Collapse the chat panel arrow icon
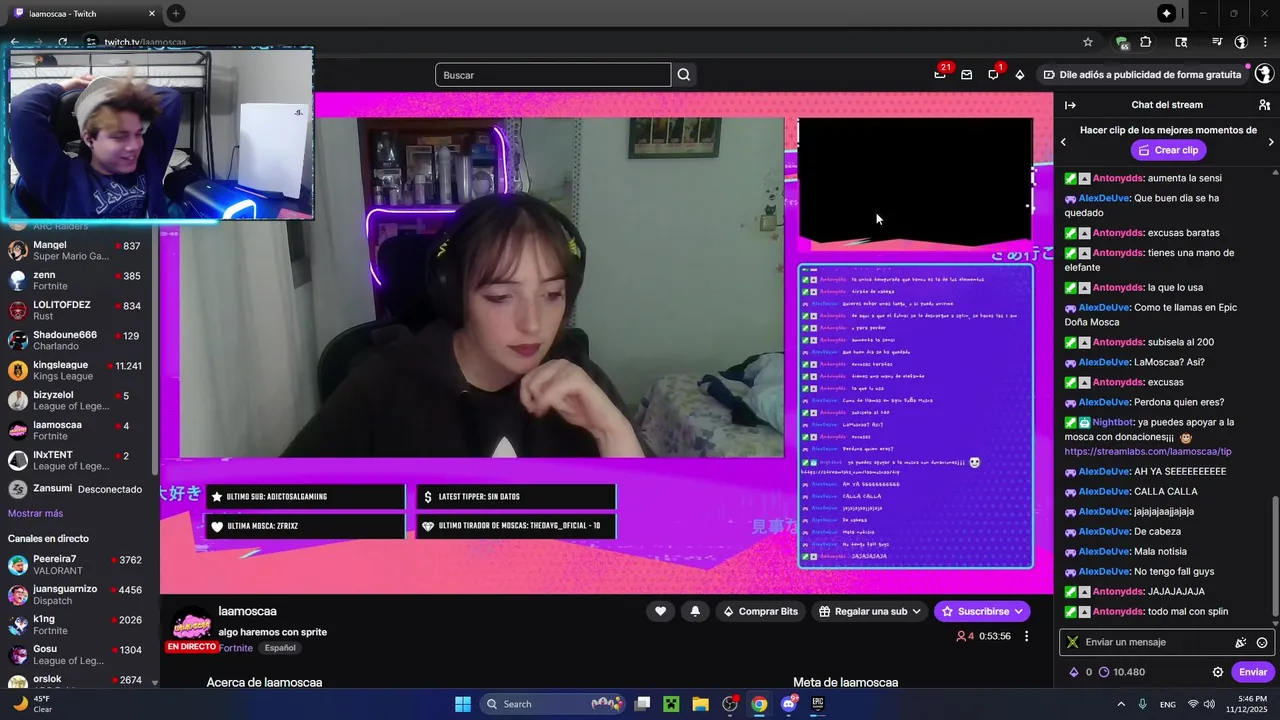 click(x=1070, y=105)
